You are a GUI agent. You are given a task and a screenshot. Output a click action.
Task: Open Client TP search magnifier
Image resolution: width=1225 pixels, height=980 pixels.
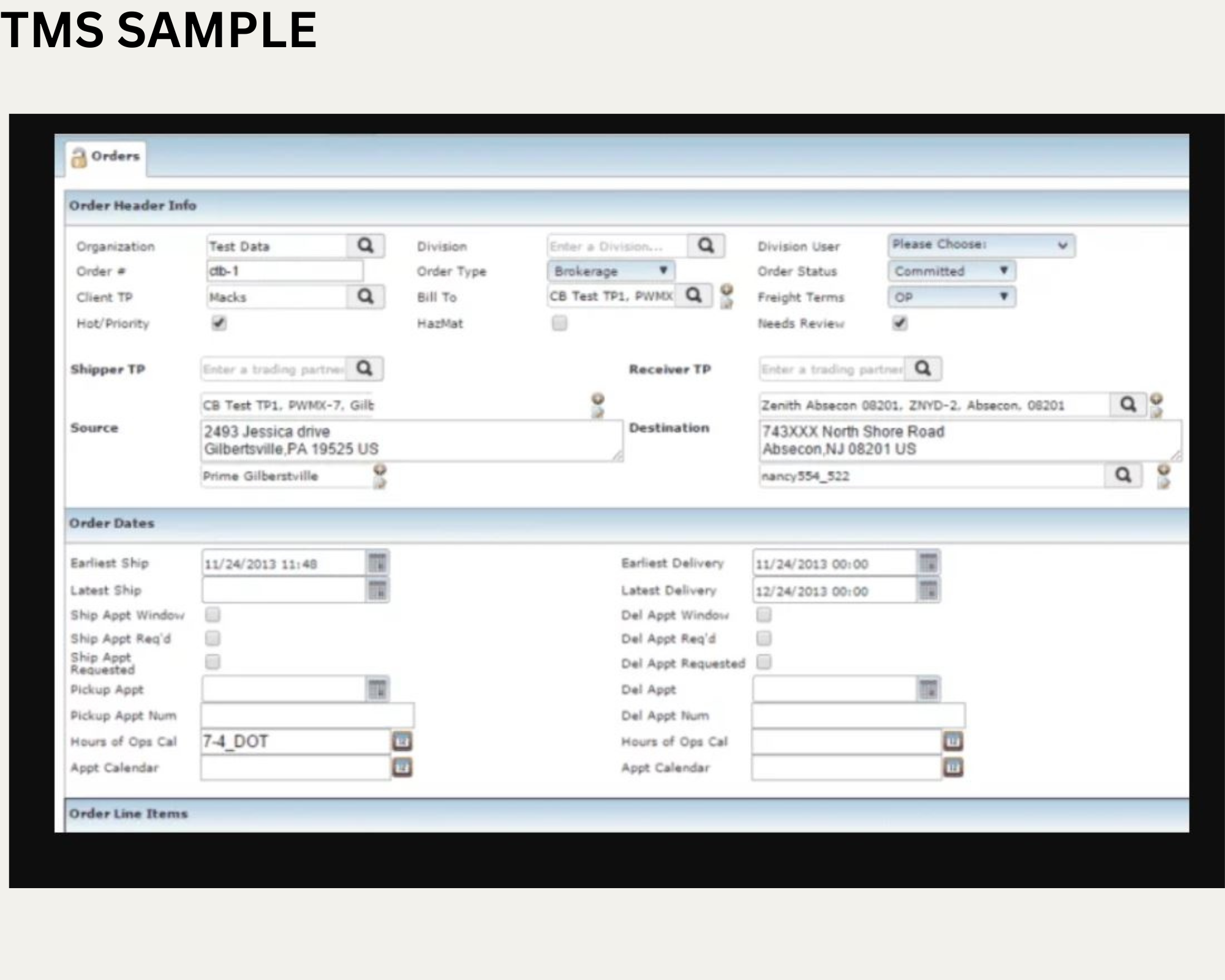tap(365, 297)
